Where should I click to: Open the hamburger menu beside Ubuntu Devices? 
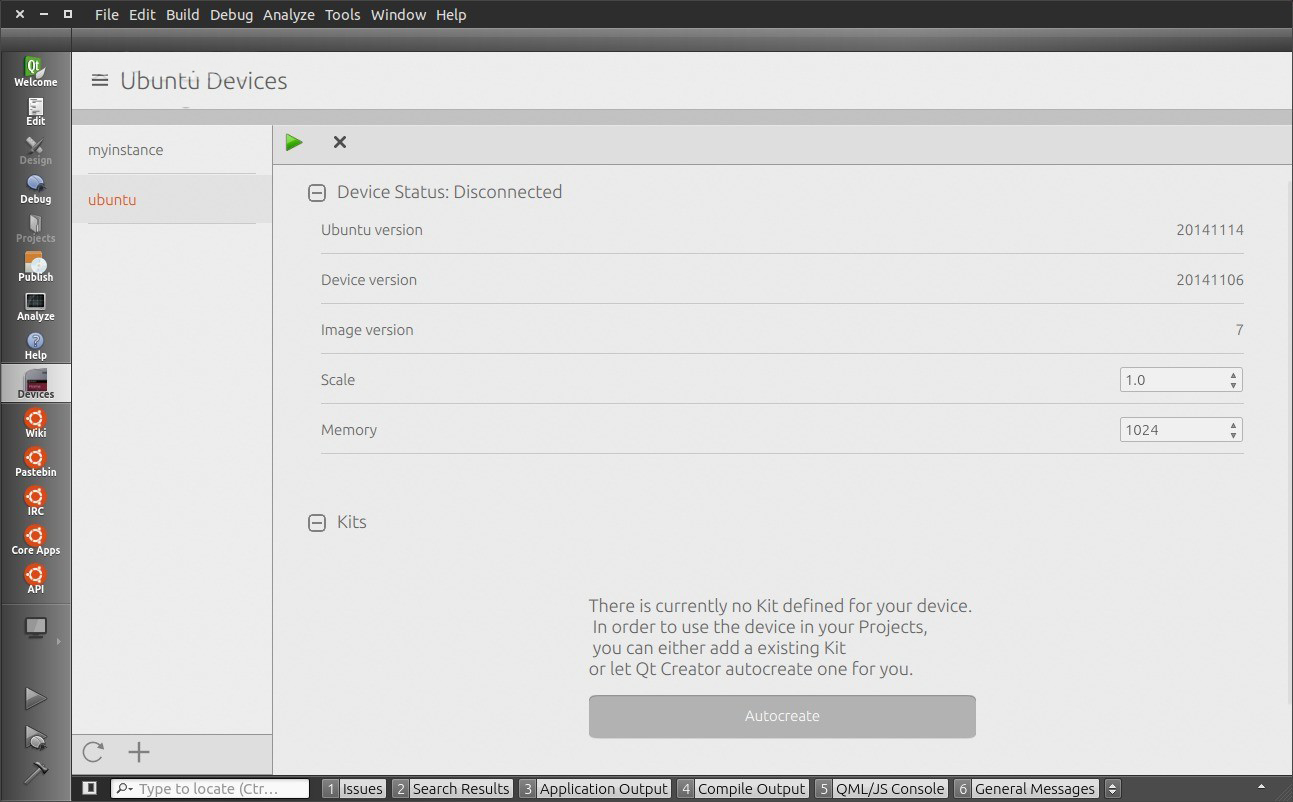(x=99, y=80)
